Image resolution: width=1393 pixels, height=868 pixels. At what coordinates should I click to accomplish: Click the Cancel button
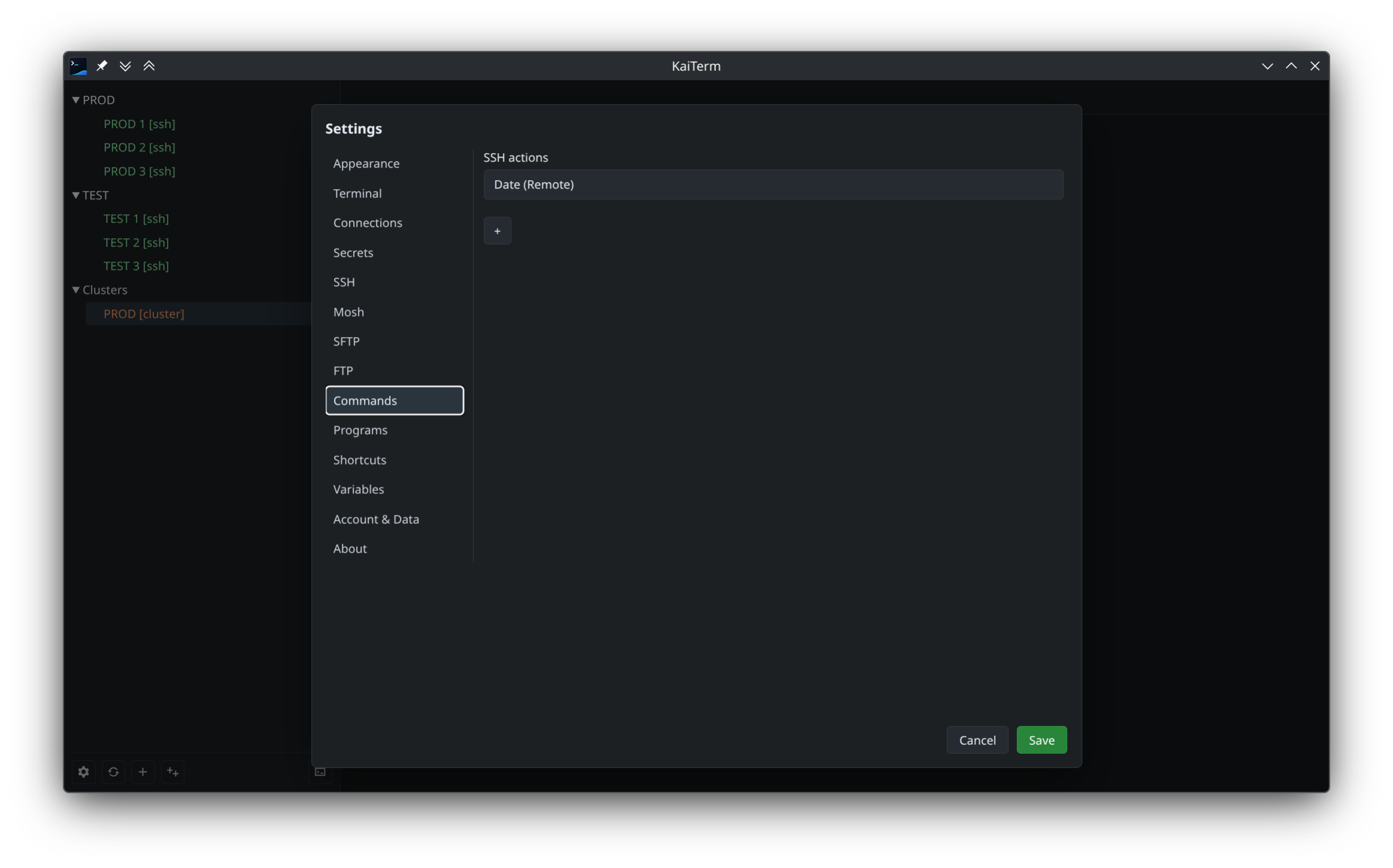(x=977, y=740)
